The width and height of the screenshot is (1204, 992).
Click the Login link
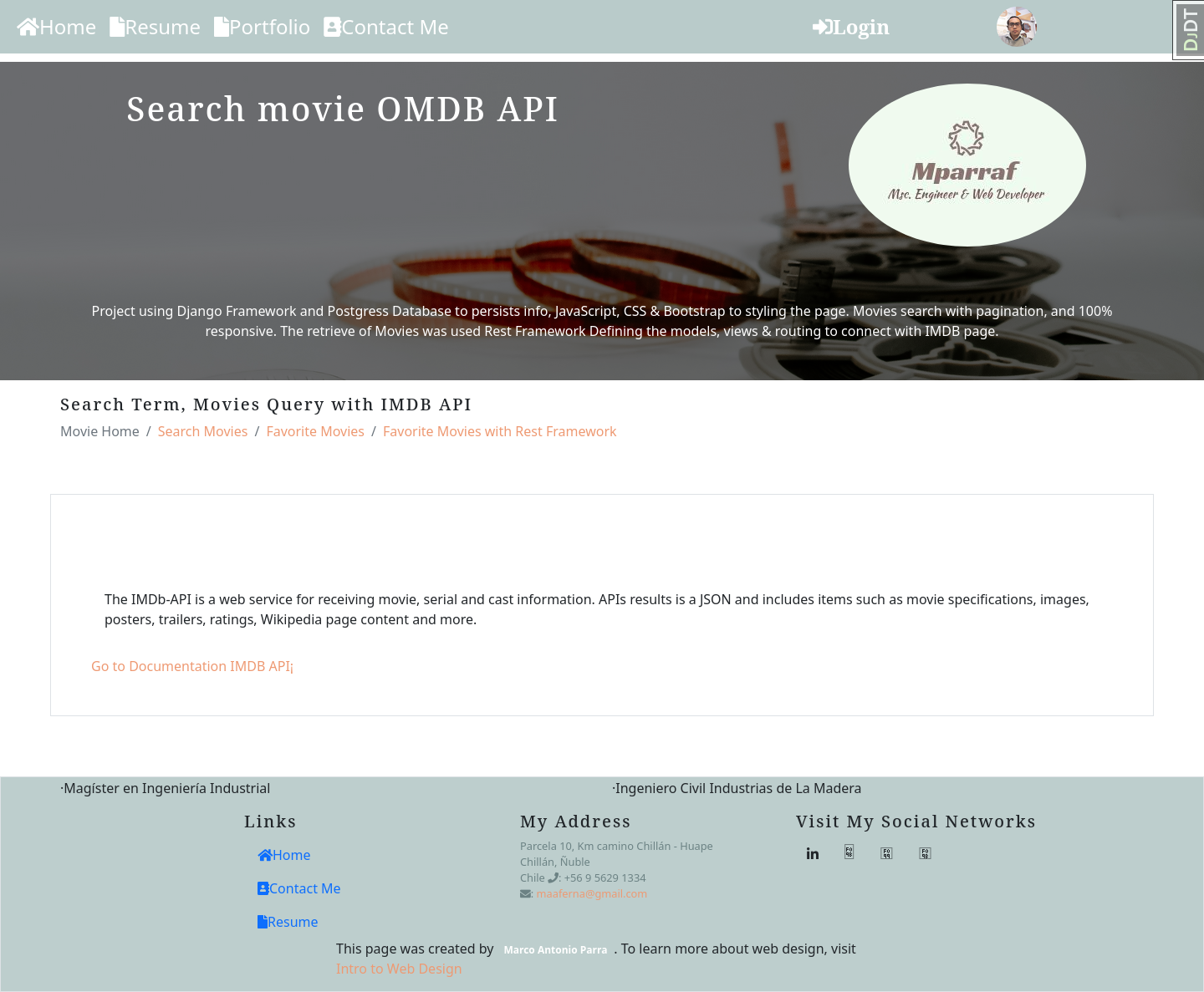pyautogui.click(x=851, y=28)
